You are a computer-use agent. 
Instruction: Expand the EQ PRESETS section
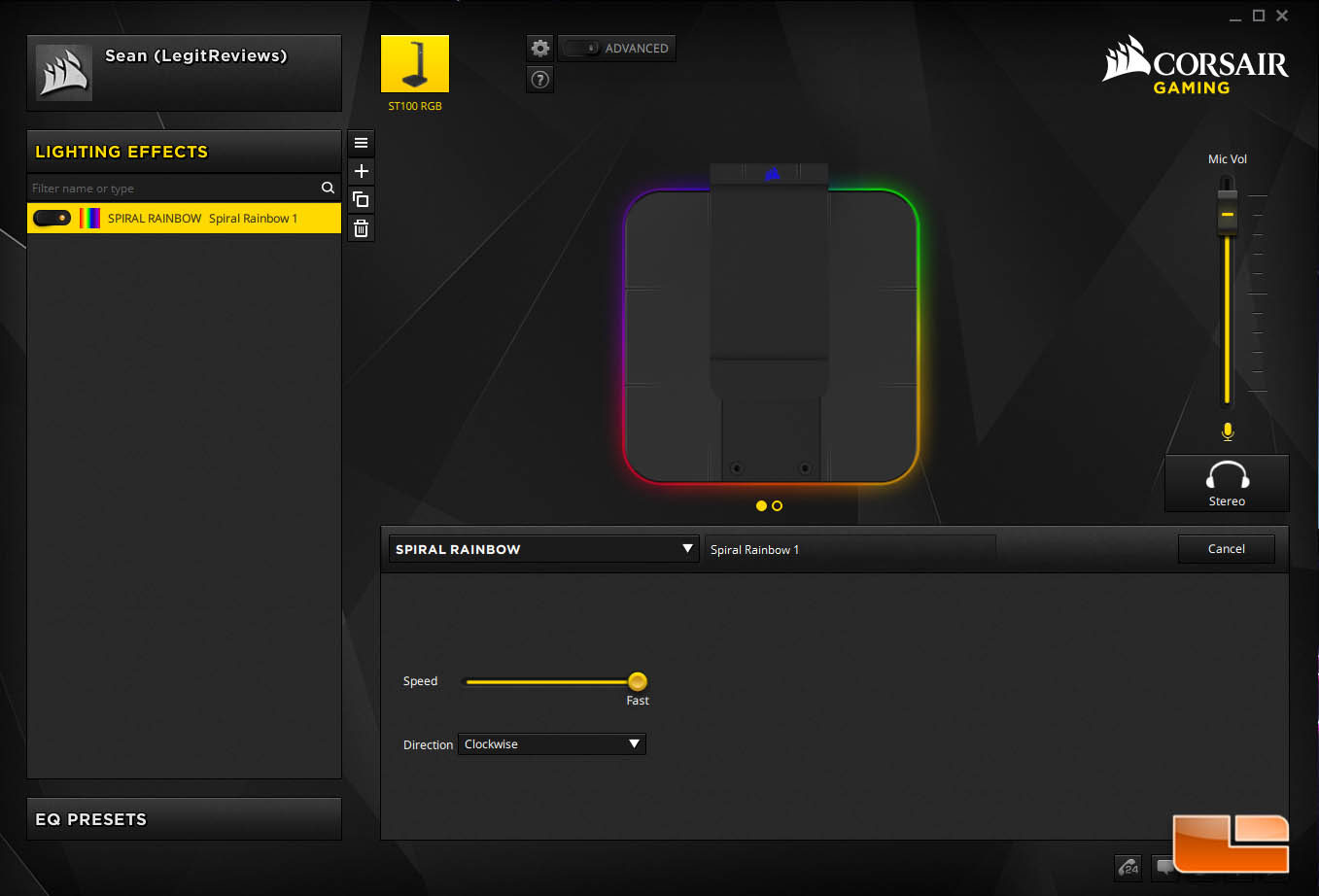click(x=185, y=819)
